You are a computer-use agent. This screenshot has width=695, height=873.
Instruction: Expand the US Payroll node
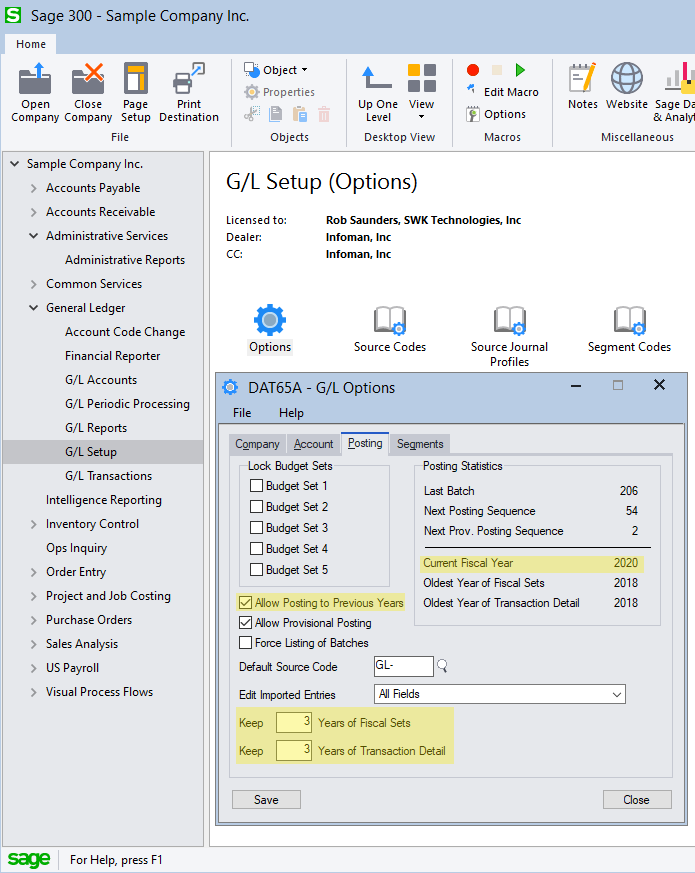tap(33, 668)
